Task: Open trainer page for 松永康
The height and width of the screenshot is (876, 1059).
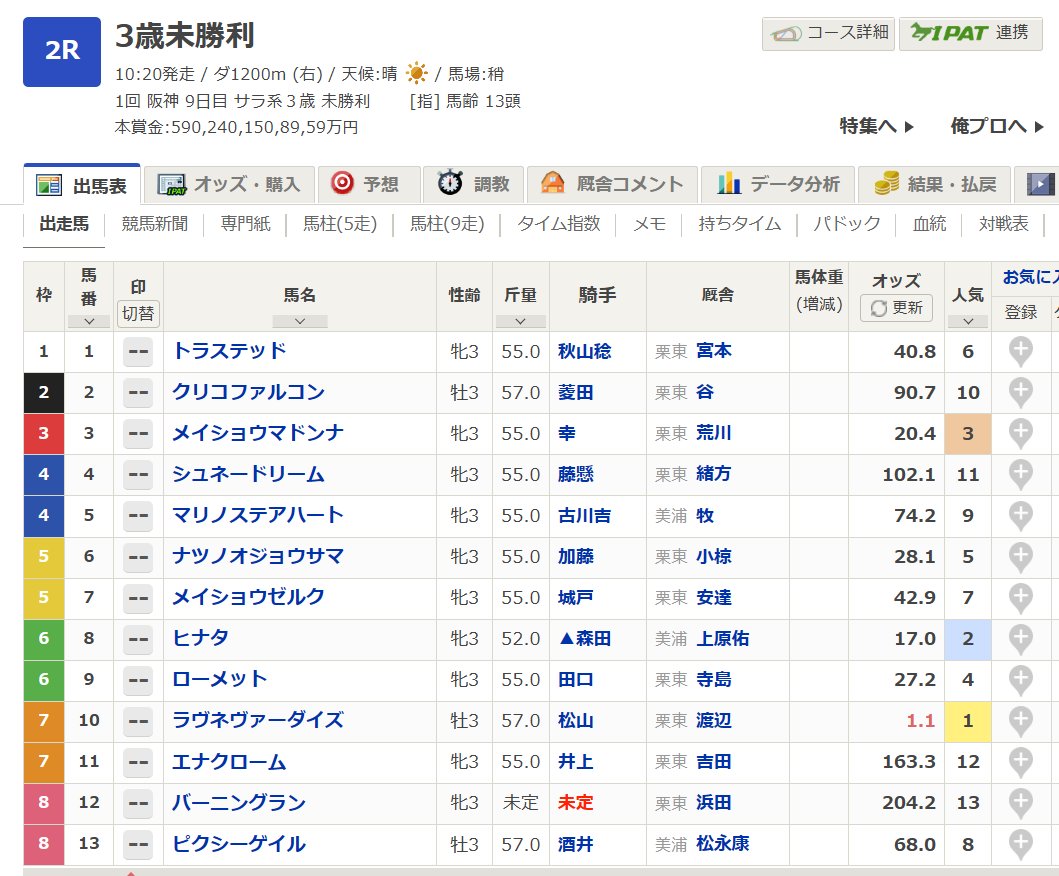Action: [723, 844]
